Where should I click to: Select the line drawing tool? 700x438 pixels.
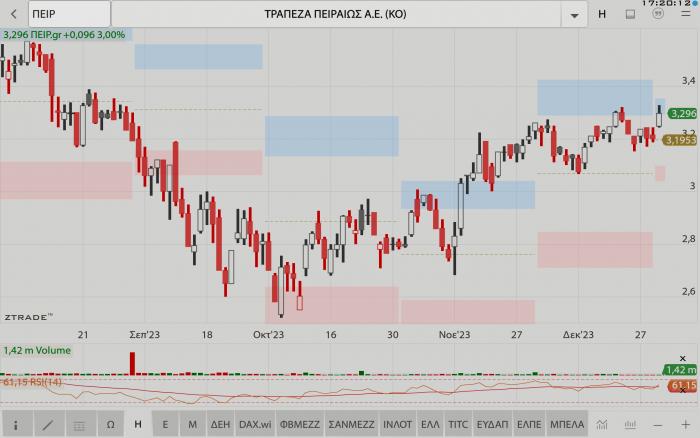(x=47, y=424)
